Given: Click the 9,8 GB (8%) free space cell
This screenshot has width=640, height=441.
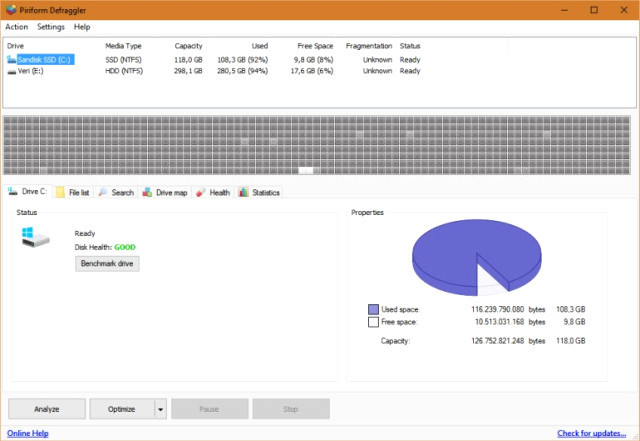Looking at the screenshot, I should pos(313,60).
